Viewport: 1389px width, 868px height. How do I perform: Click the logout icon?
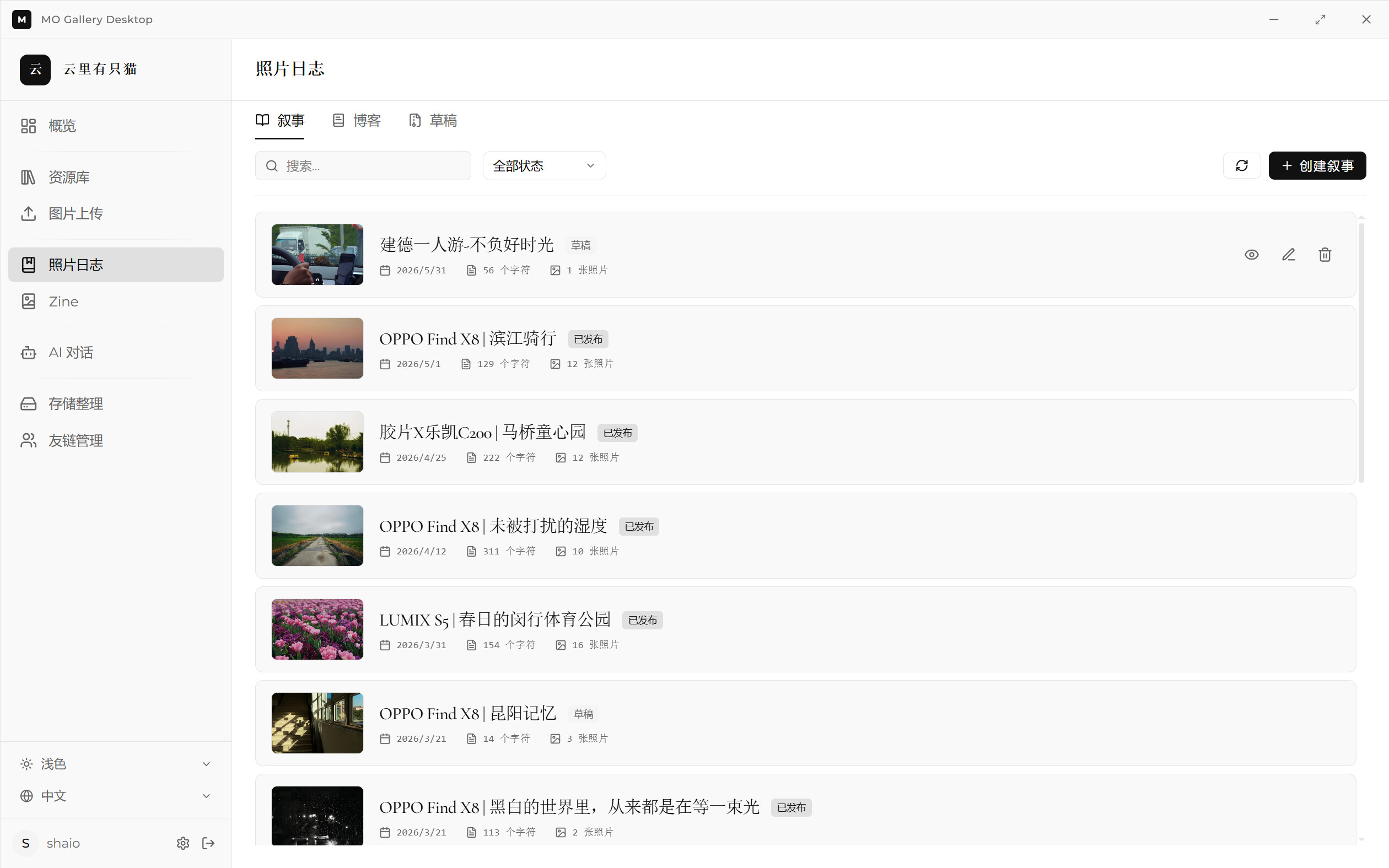[x=208, y=843]
